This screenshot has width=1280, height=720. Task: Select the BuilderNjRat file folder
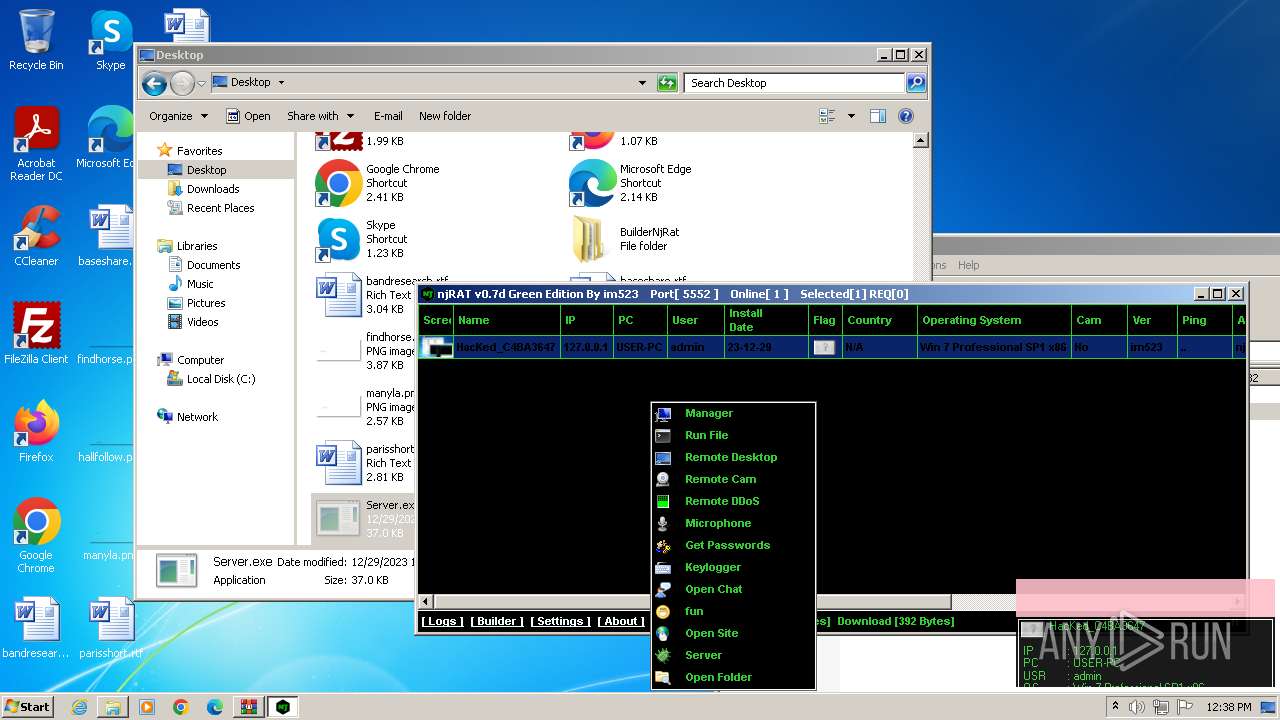[x=629, y=238]
